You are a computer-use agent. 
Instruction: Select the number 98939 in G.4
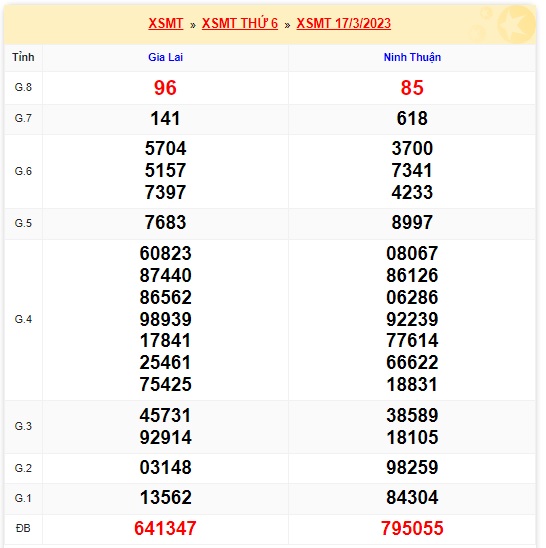click(165, 319)
